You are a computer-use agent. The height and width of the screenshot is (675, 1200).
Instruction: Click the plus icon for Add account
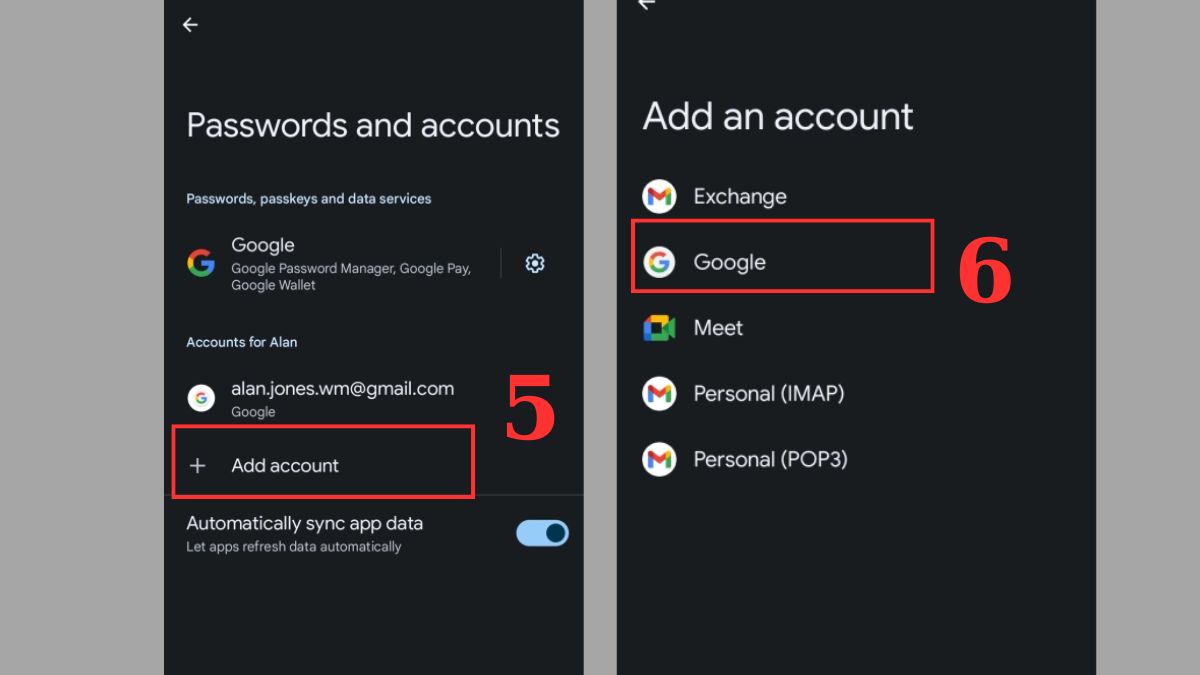point(198,465)
